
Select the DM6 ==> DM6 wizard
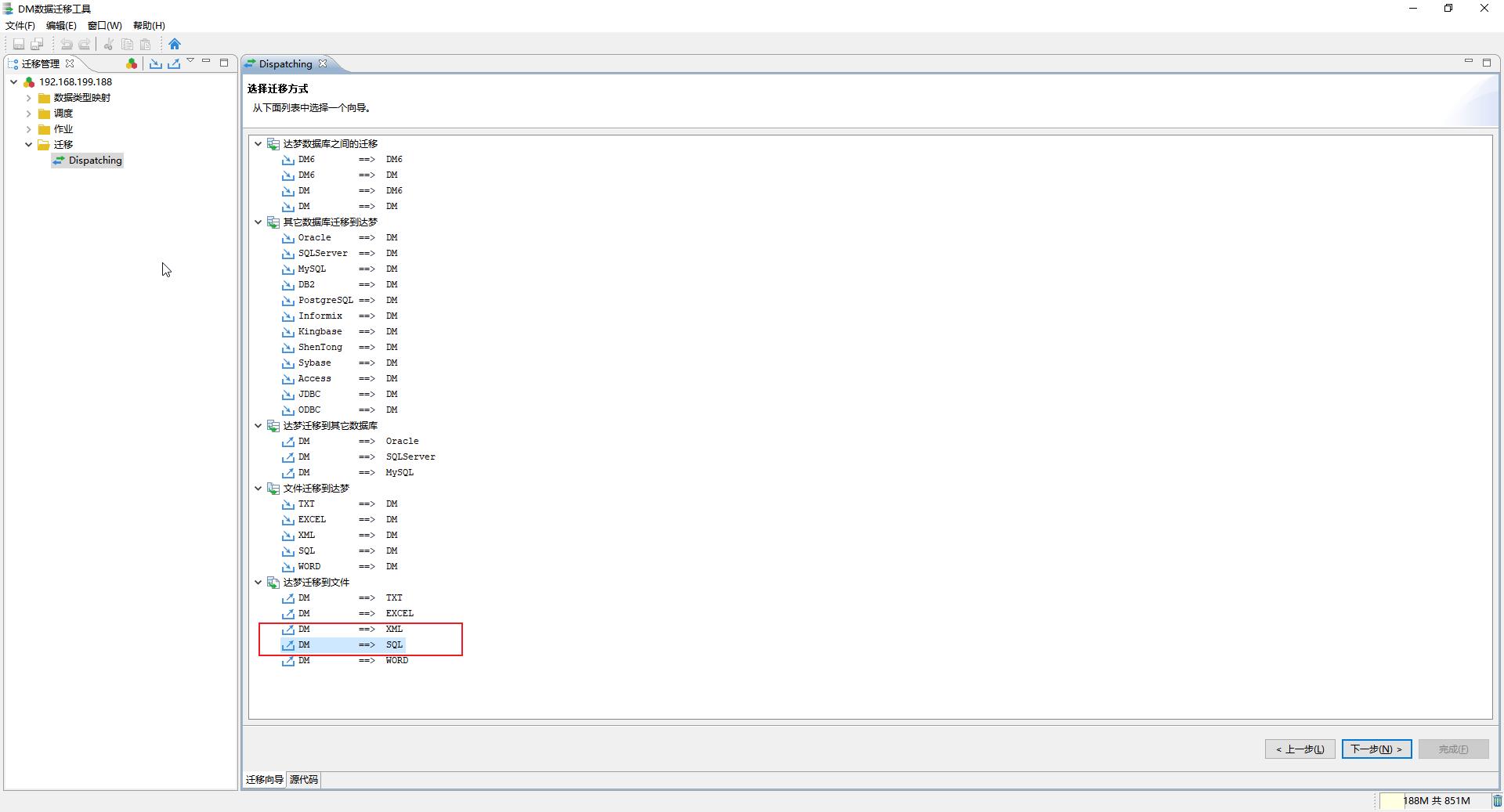(342, 160)
